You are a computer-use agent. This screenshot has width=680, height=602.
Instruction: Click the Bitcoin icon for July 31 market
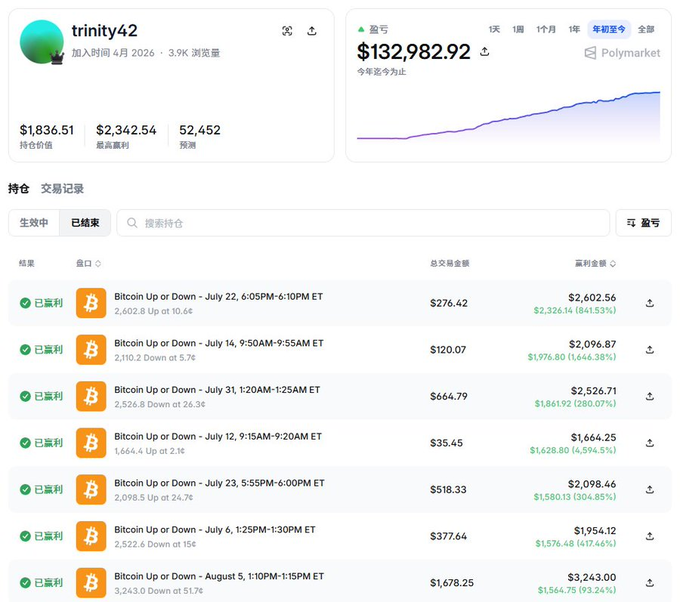tap(91, 396)
